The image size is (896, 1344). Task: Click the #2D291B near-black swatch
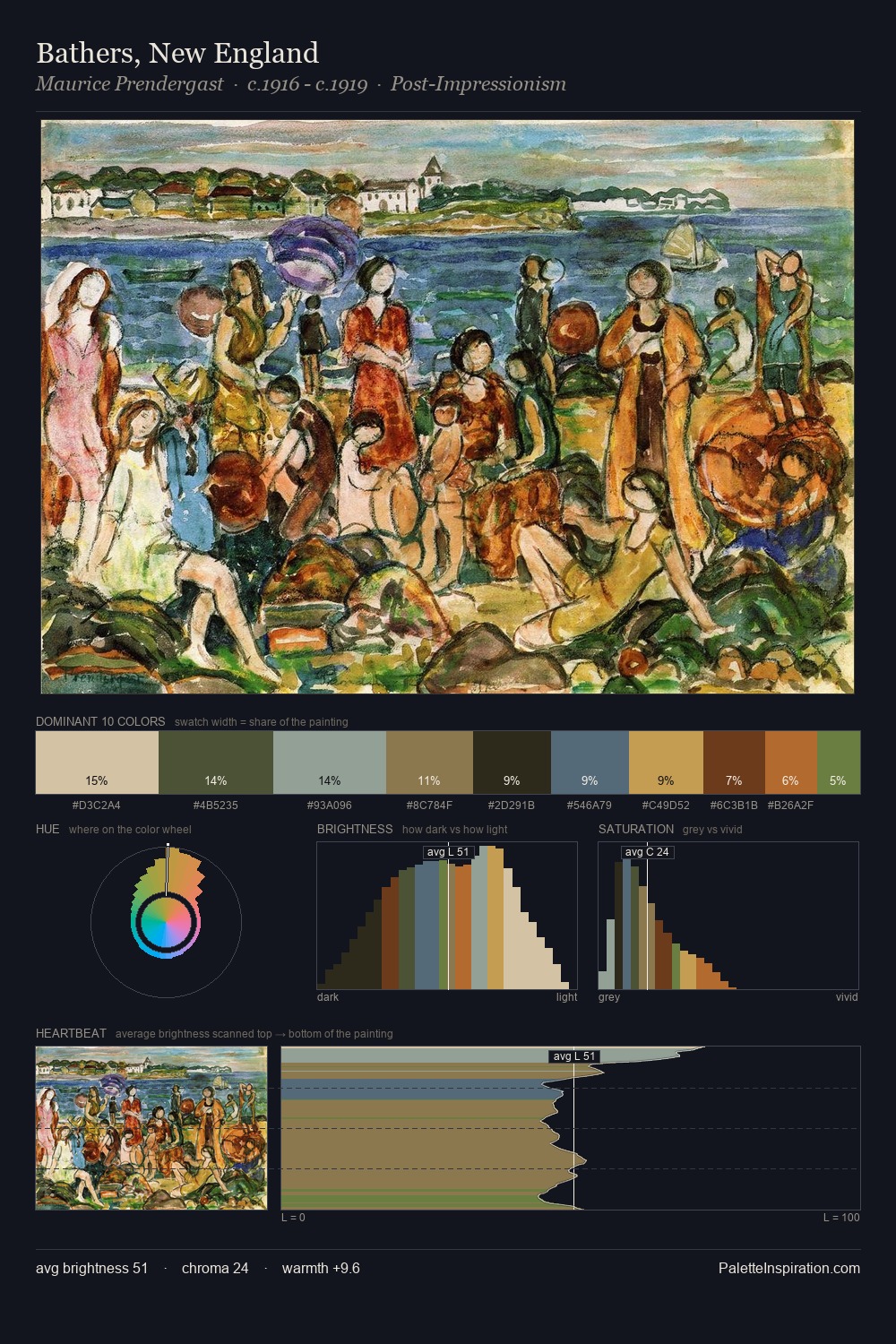tap(512, 762)
